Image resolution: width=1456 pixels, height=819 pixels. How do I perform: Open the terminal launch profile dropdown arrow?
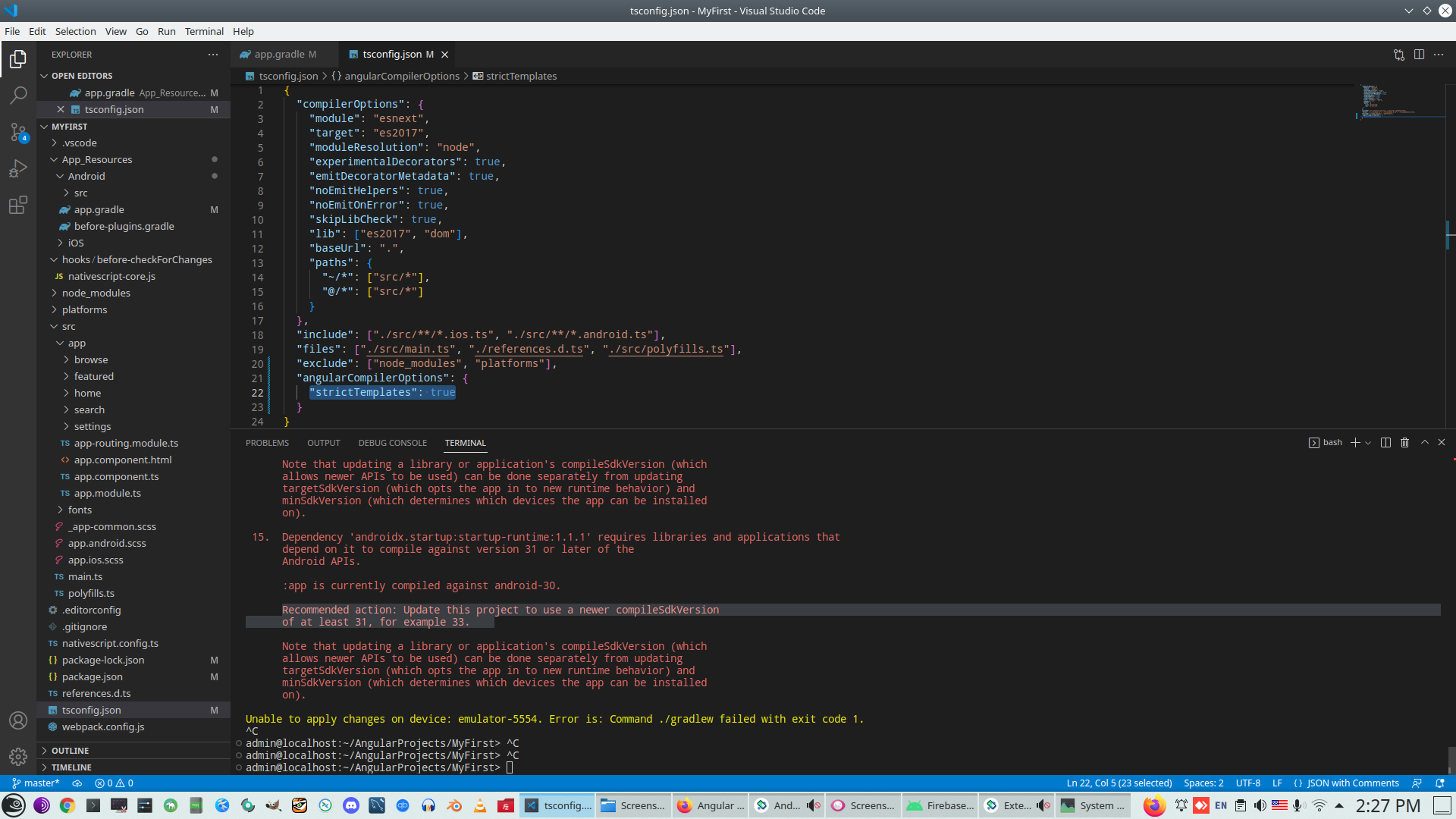pos(1368,443)
